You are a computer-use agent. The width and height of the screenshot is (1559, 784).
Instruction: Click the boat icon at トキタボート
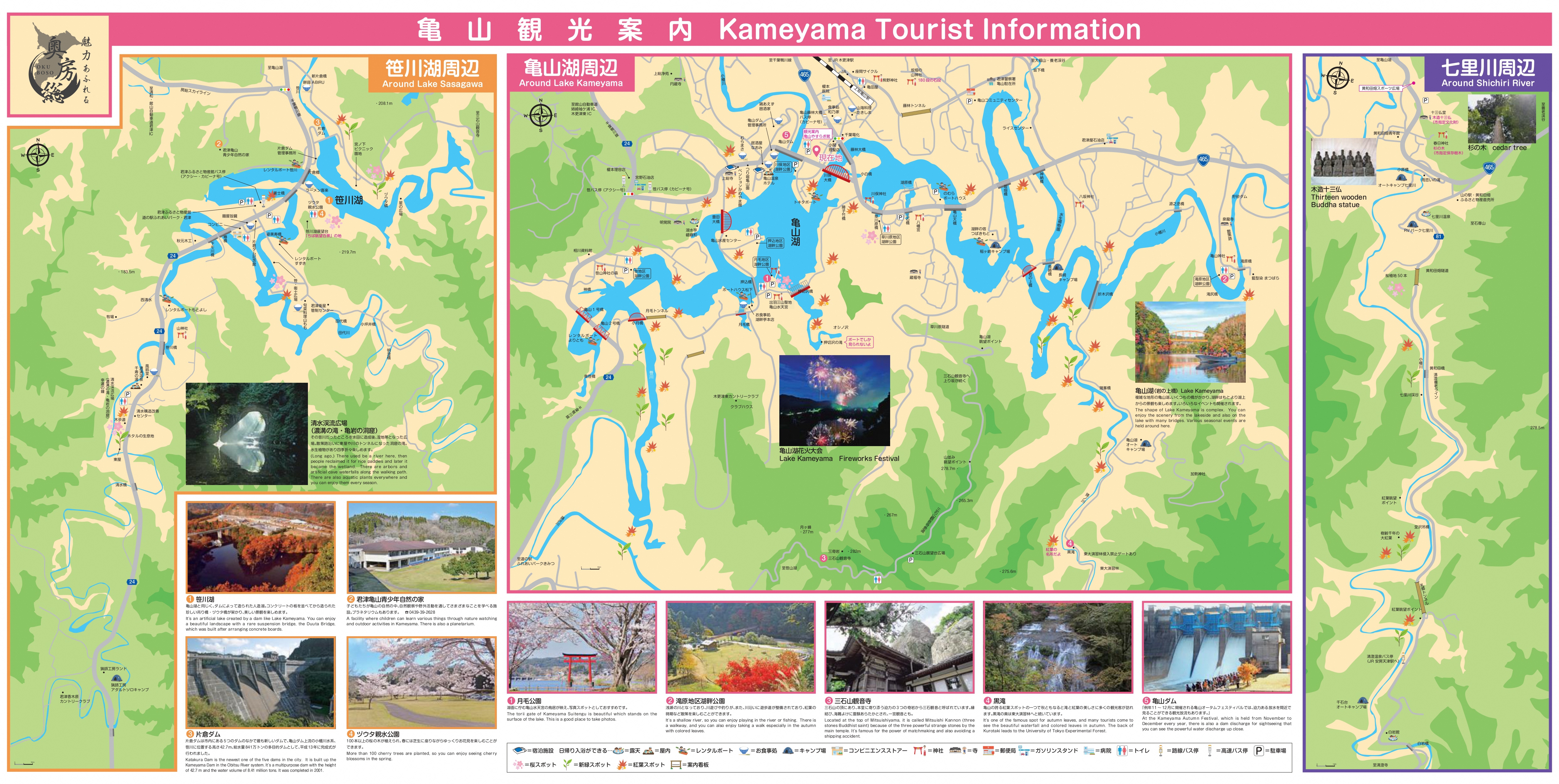click(x=816, y=197)
